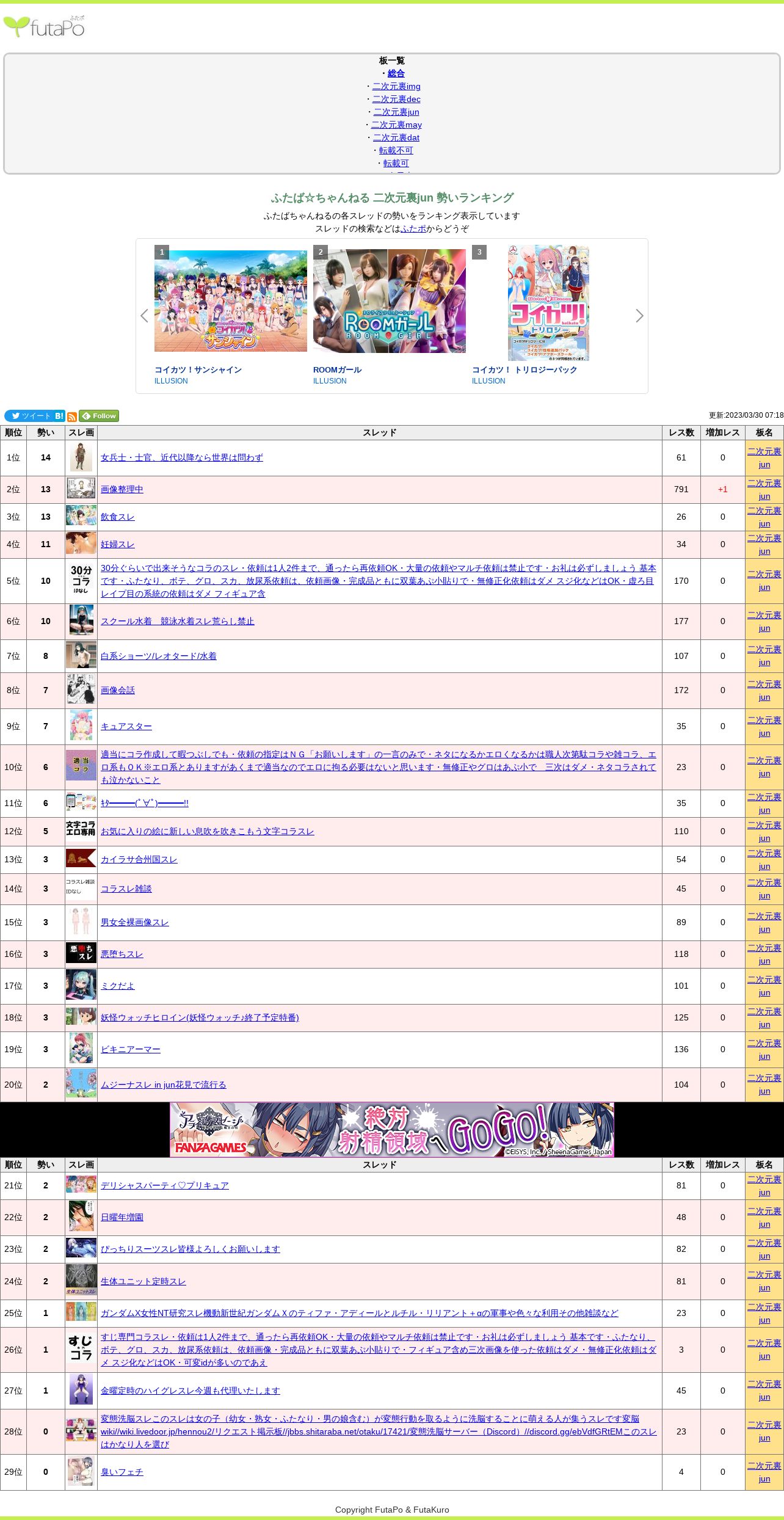784x1520 pixels.
Task: Click 勢い column header in top table
Action: click(46, 432)
